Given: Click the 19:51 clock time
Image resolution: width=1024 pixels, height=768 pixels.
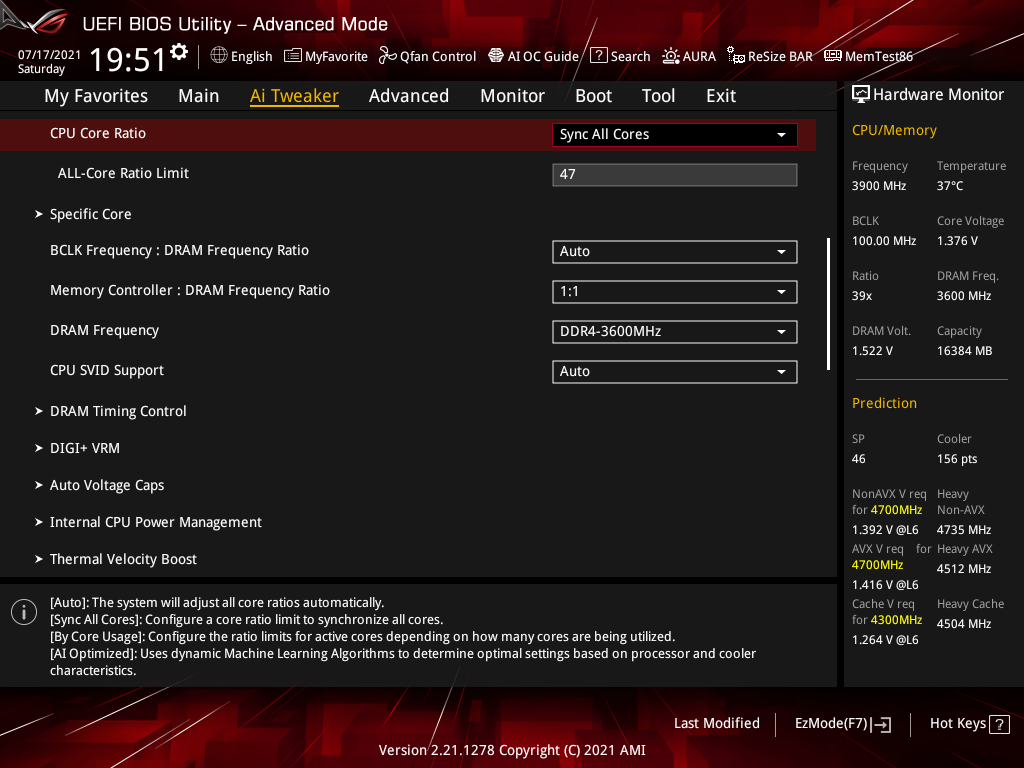Looking at the screenshot, I should point(128,60).
